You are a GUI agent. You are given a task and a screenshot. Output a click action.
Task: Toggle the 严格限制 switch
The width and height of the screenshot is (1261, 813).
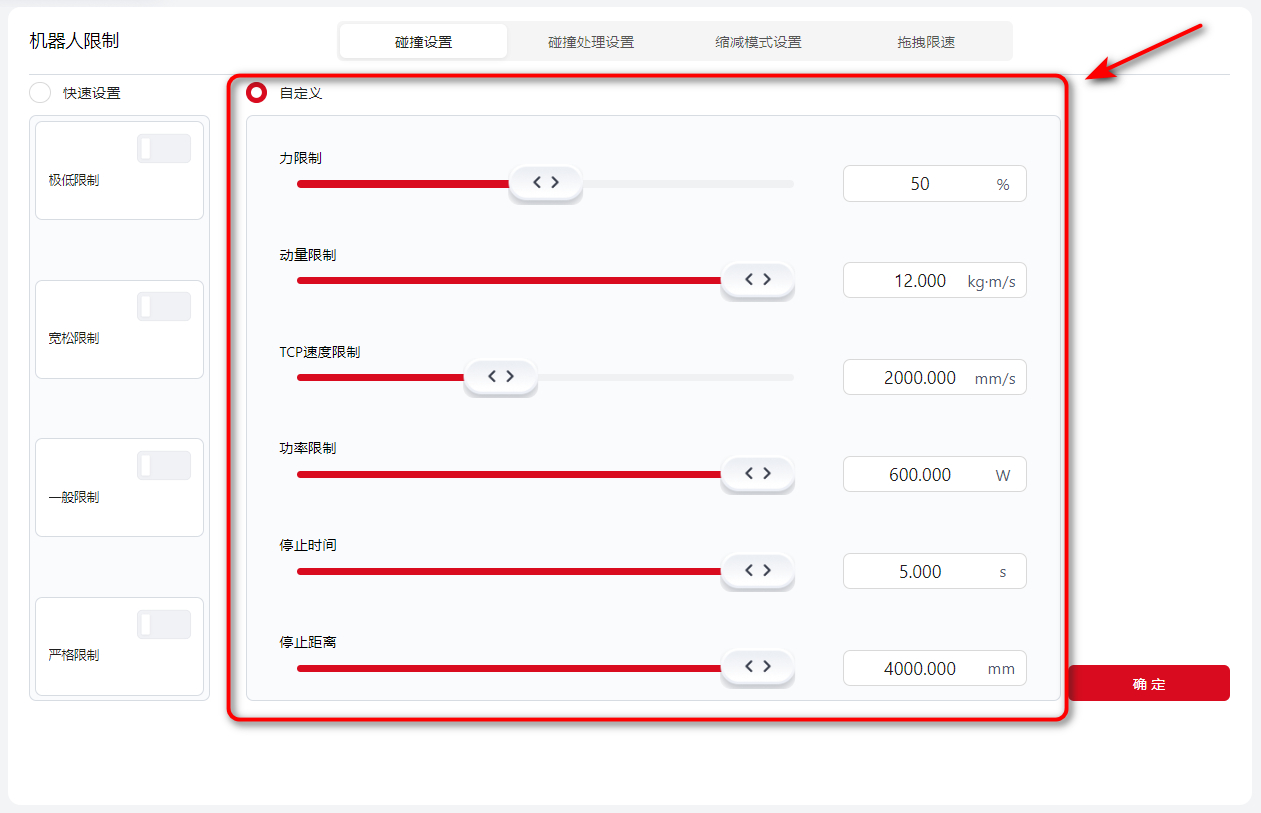(x=163, y=625)
